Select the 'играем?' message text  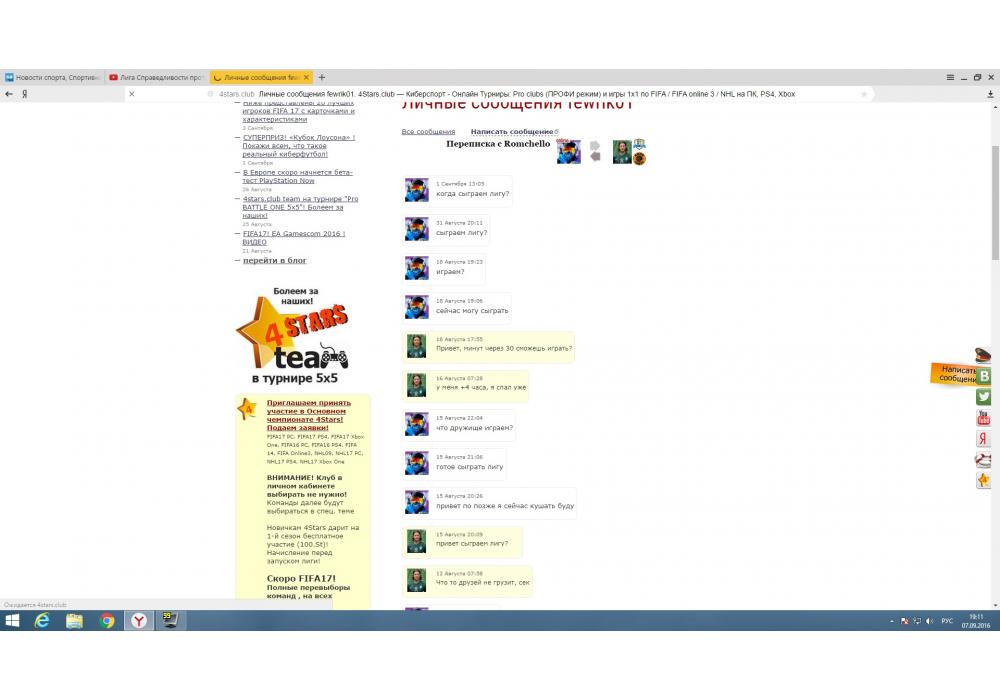point(450,272)
